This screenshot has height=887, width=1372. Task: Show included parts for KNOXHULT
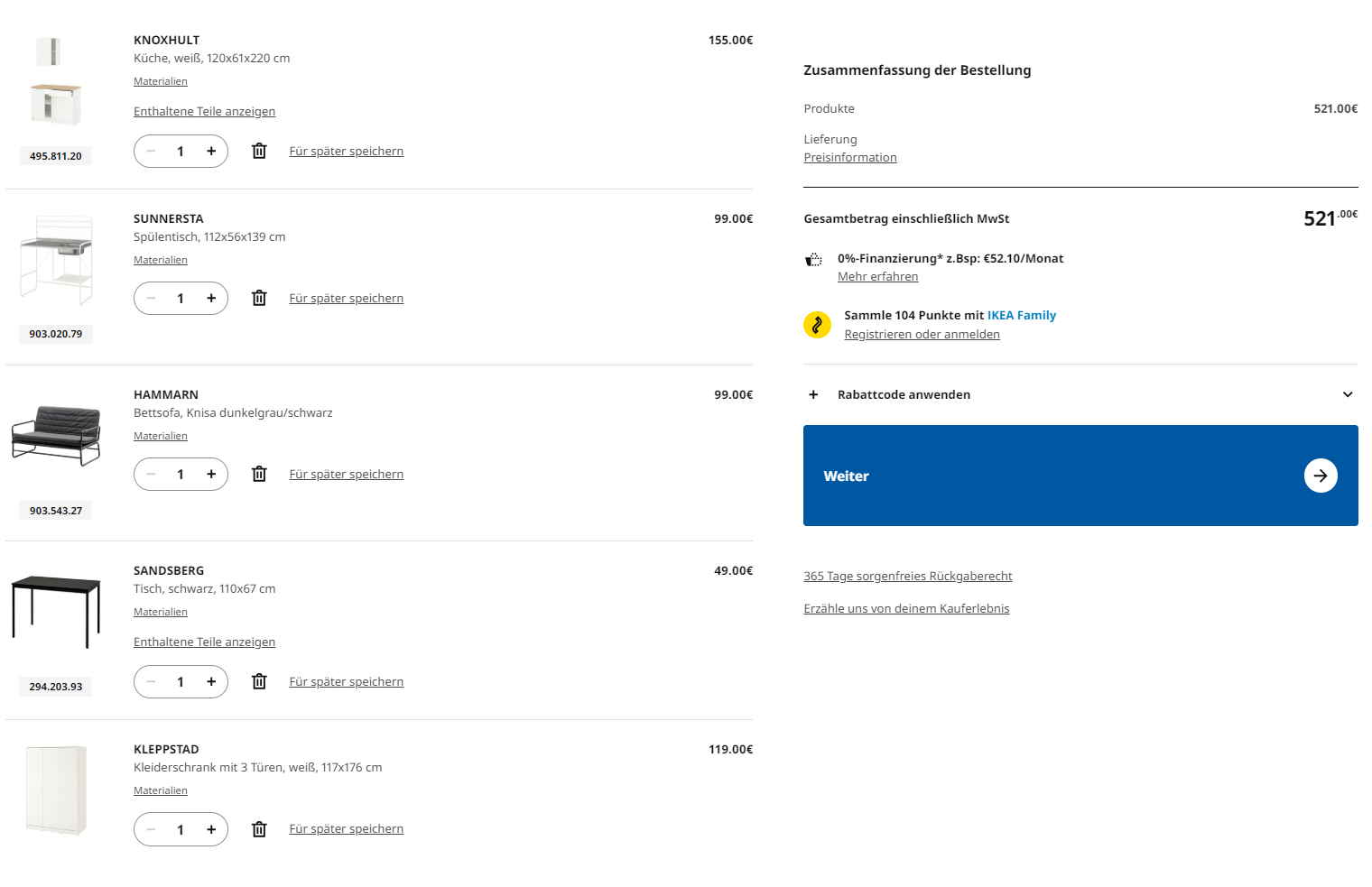coord(204,112)
